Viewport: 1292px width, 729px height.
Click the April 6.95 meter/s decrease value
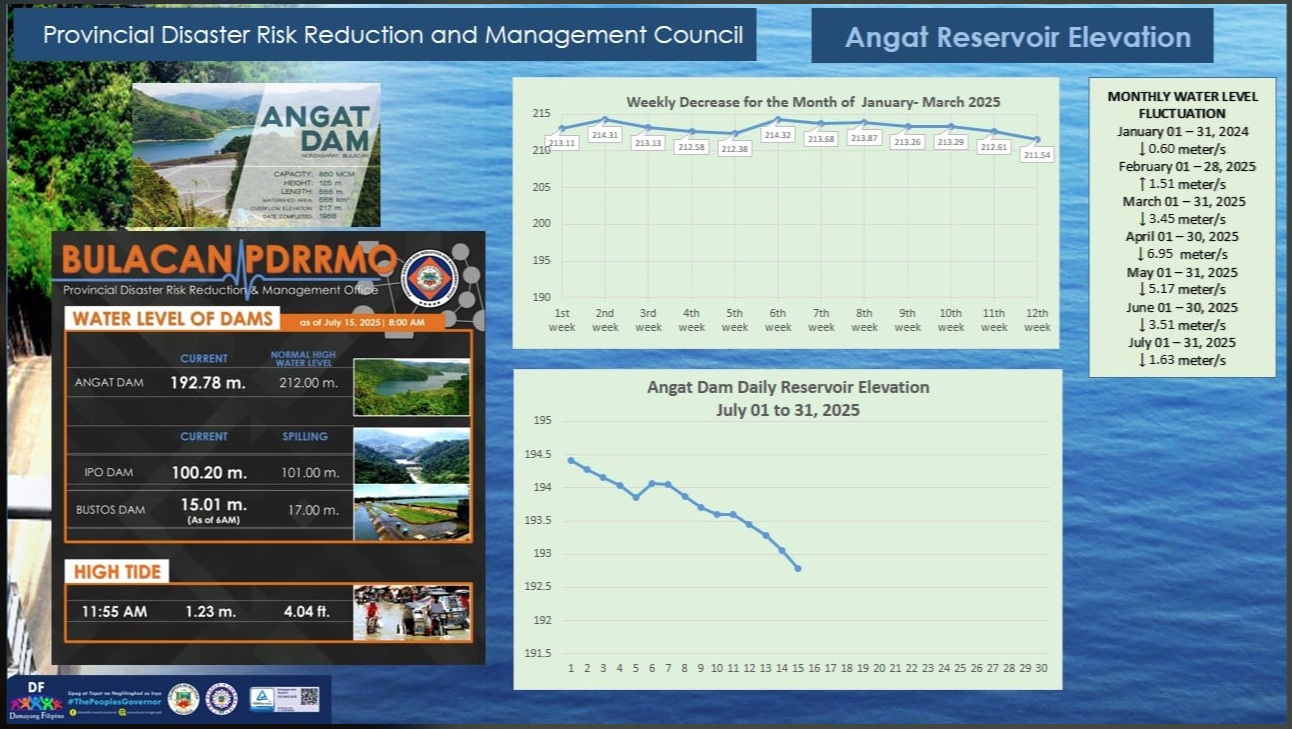(x=1182, y=255)
